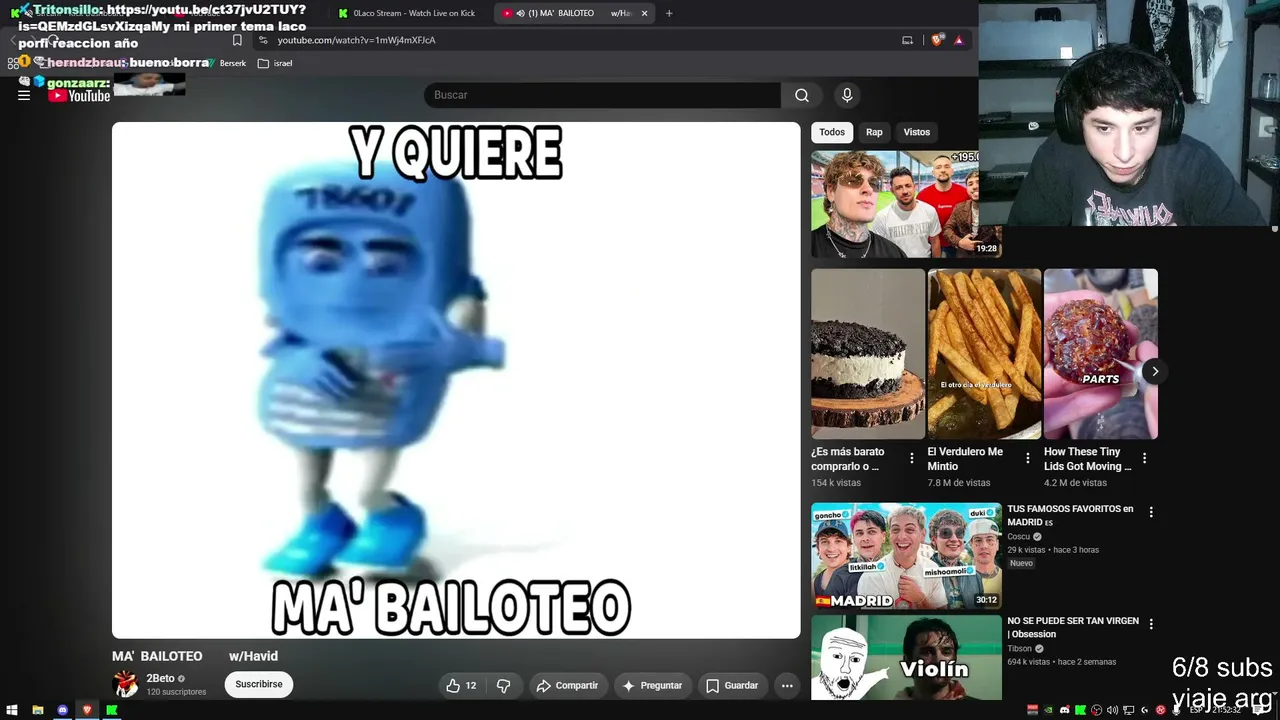Open options for 'El Verdulero Me Mintio' short
The image size is (1280, 720).
1027,458
